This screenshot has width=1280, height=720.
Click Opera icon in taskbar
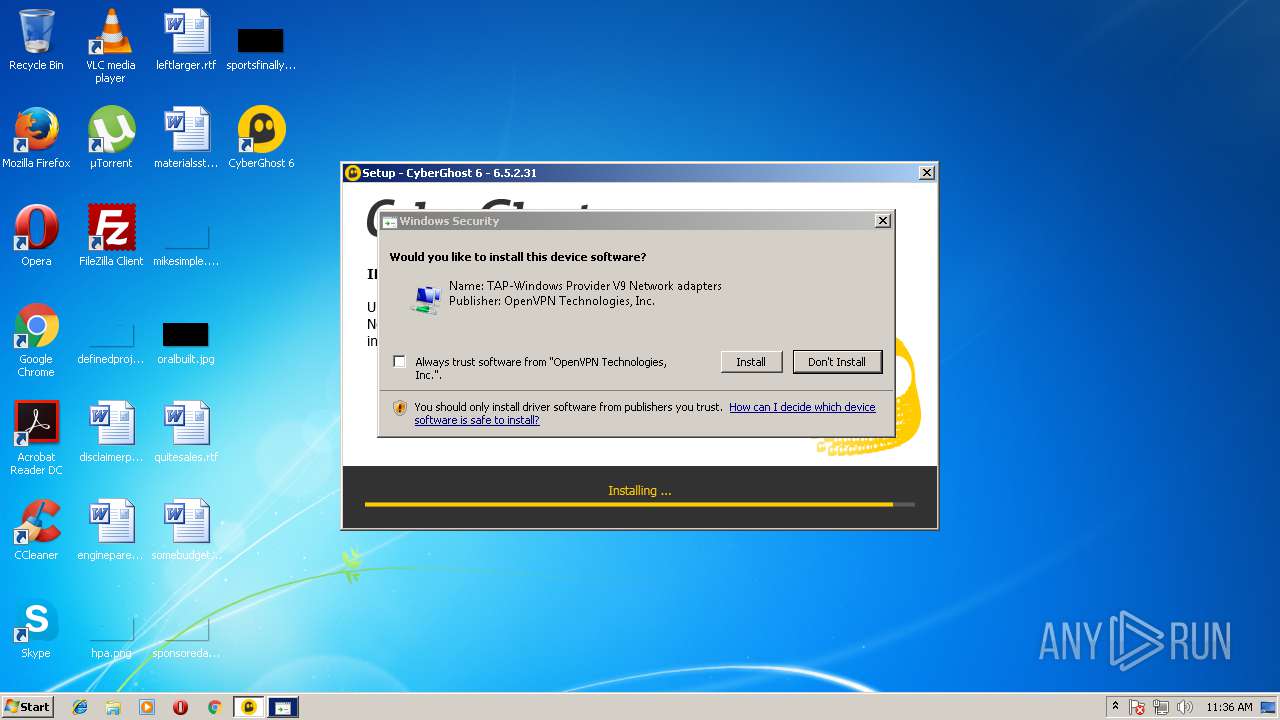click(180, 707)
